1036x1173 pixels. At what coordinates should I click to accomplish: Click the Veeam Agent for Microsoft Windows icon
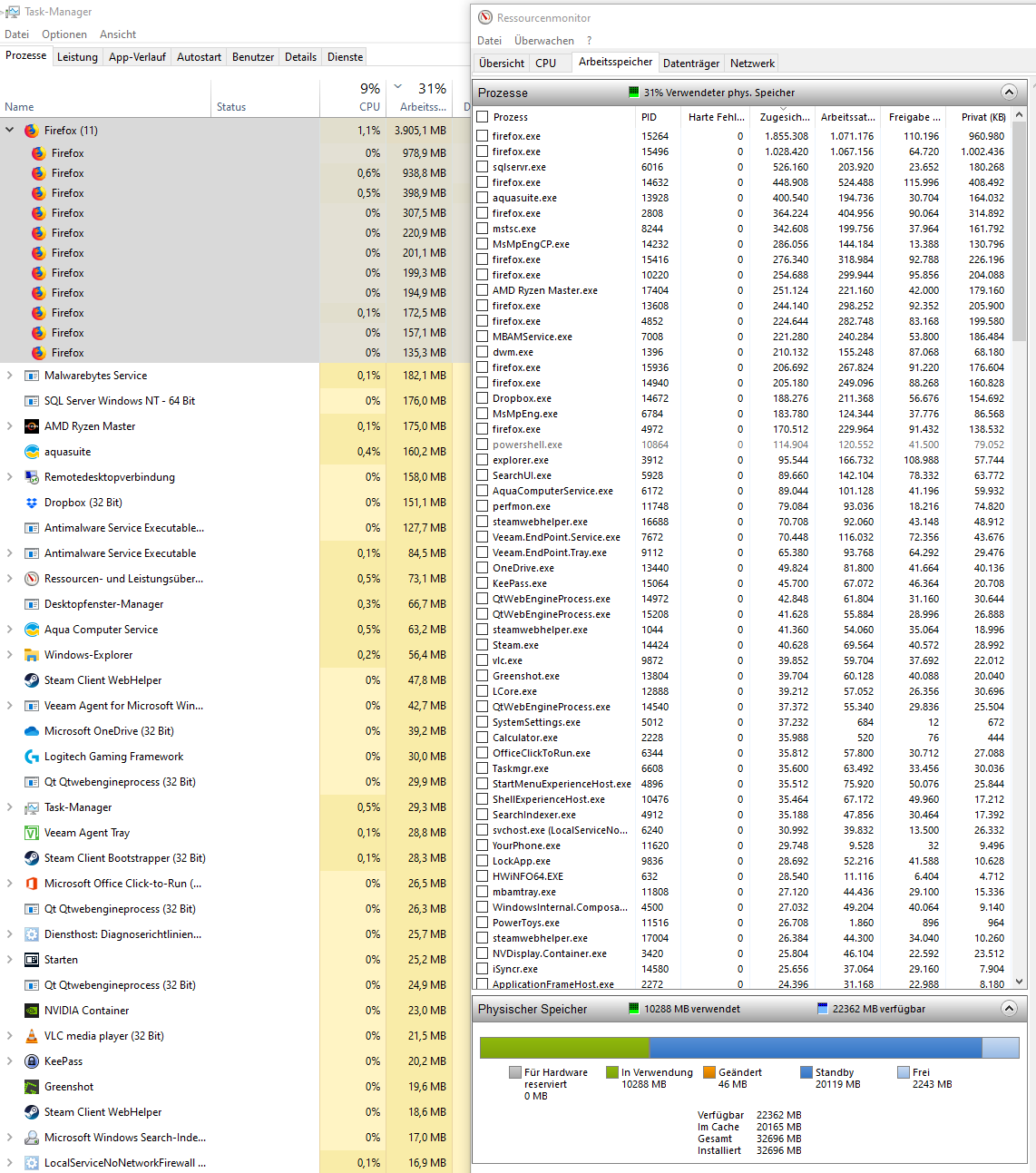coord(32,706)
